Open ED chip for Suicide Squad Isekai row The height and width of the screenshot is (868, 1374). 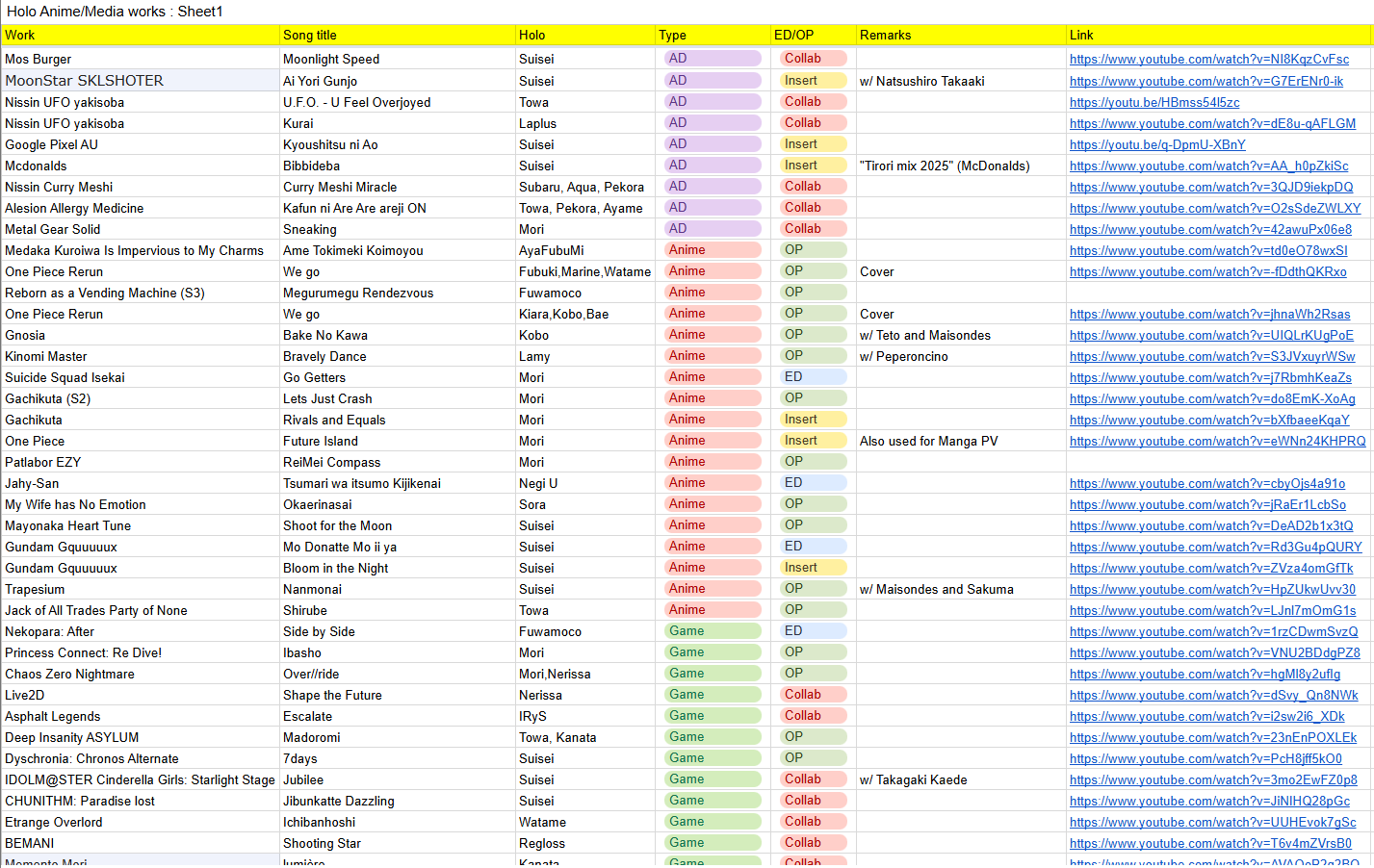coord(813,376)
